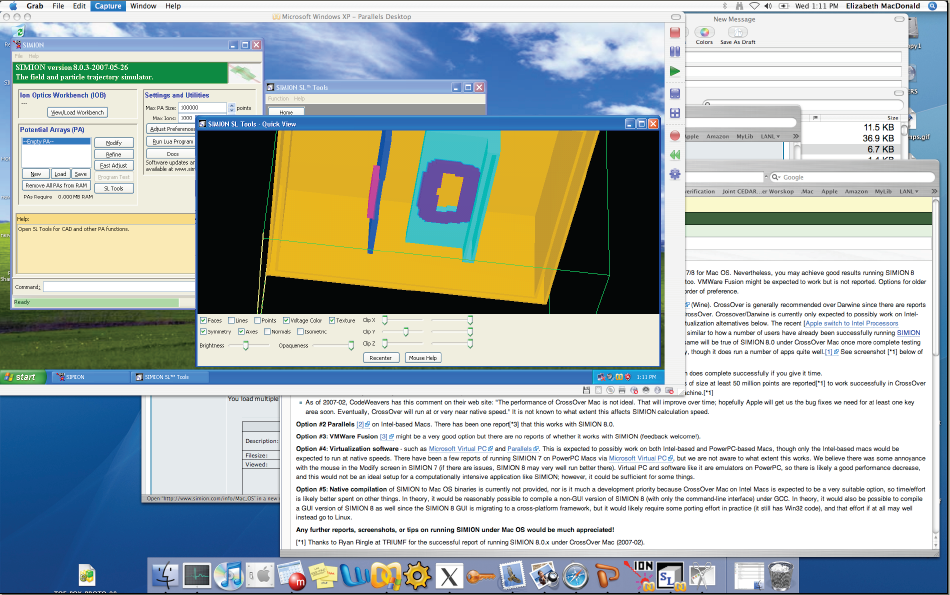Click Remove All PAs from RAM
This screenshot has width=950, height=595.
coord(56,185)
